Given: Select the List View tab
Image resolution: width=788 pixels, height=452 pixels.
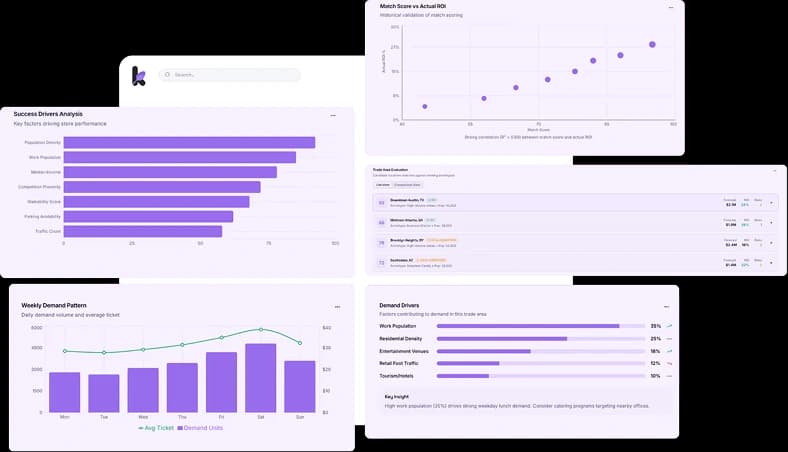Looking at the screenshot, I should click(383, 185).
